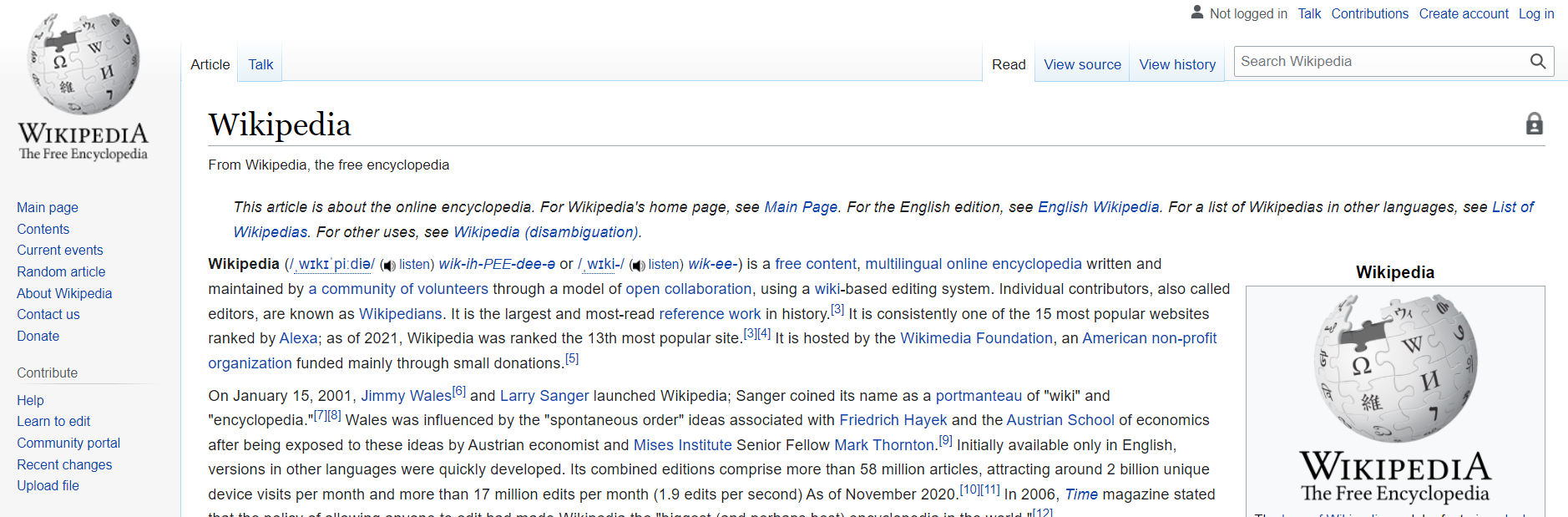Screen dimensions: 1568x517
Task: Click the user silhouette icon beside Not logged in
Action: pos(1197,13)
